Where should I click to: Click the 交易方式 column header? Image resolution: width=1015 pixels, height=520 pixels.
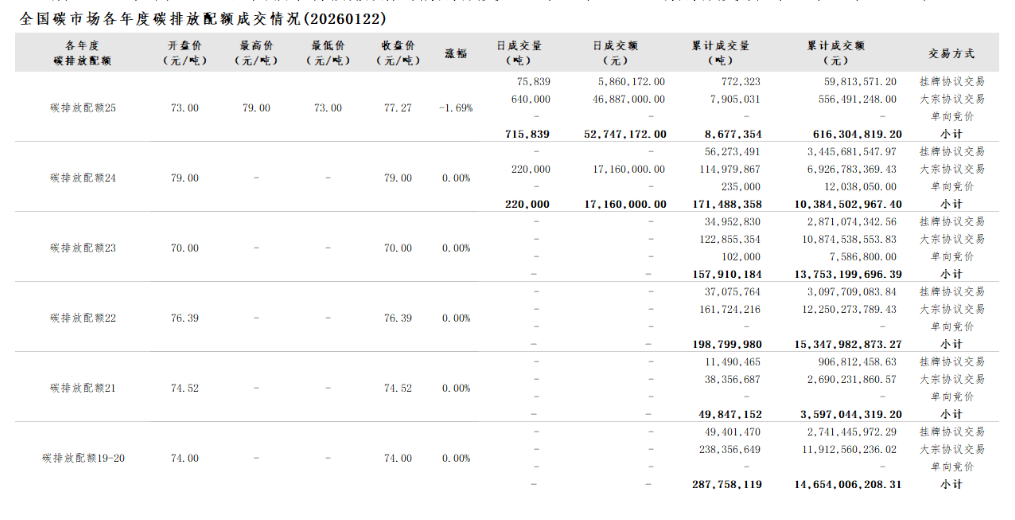click(950, 53)
